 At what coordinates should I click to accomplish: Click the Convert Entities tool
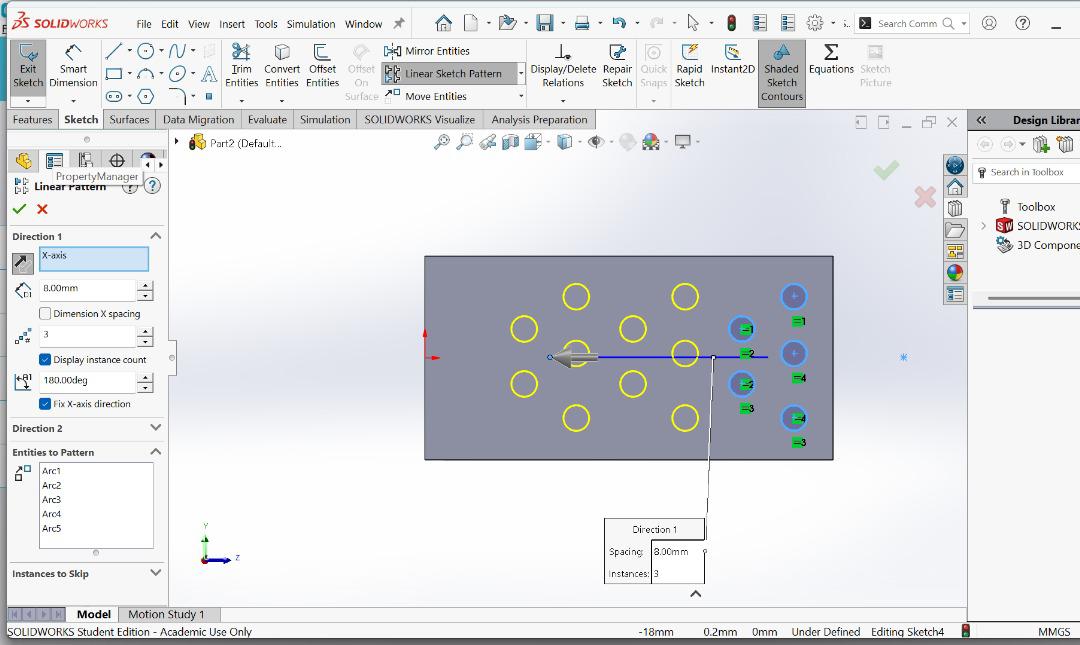coord(282,67)
